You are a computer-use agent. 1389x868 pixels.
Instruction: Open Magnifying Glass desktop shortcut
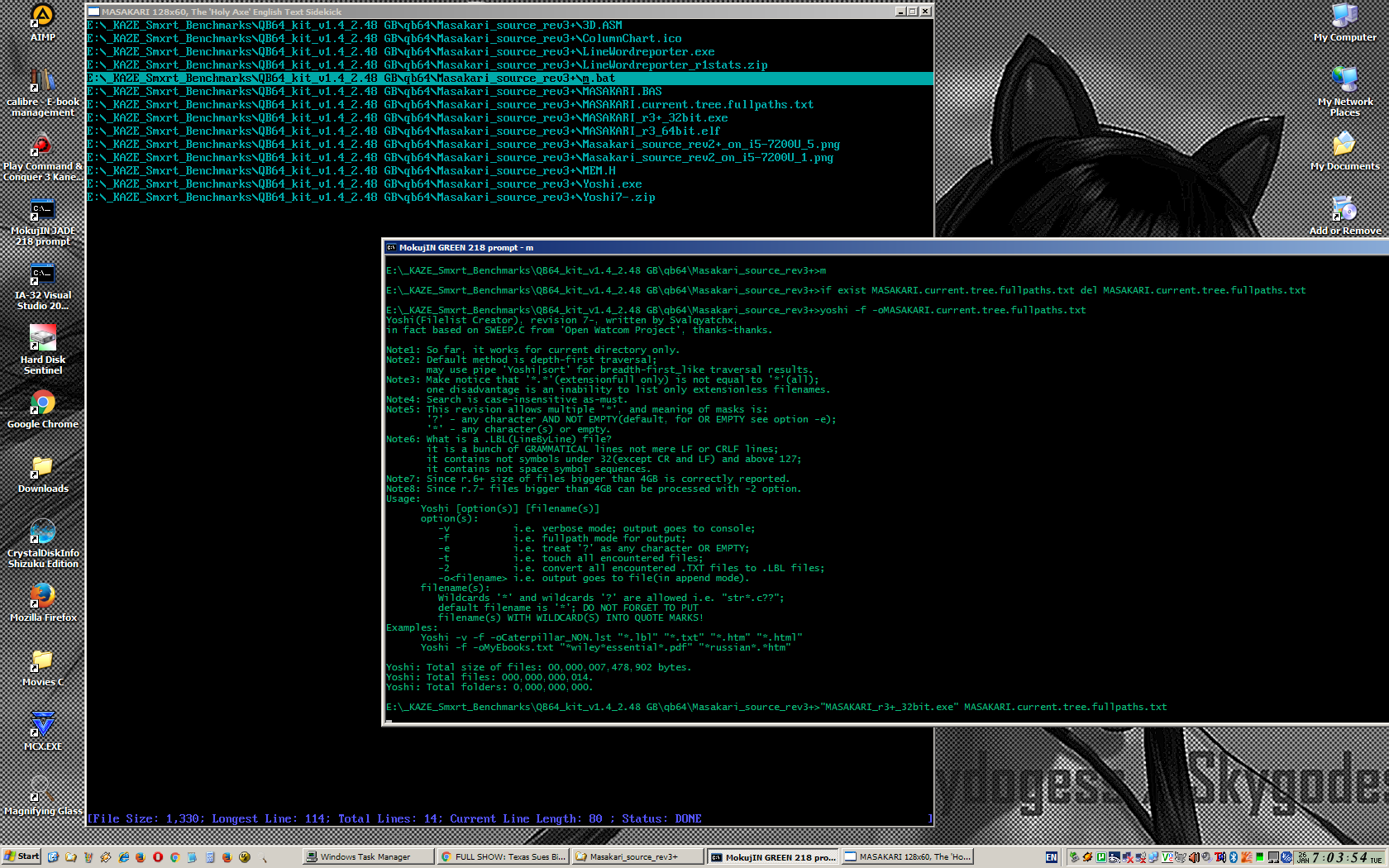(42, 796)
